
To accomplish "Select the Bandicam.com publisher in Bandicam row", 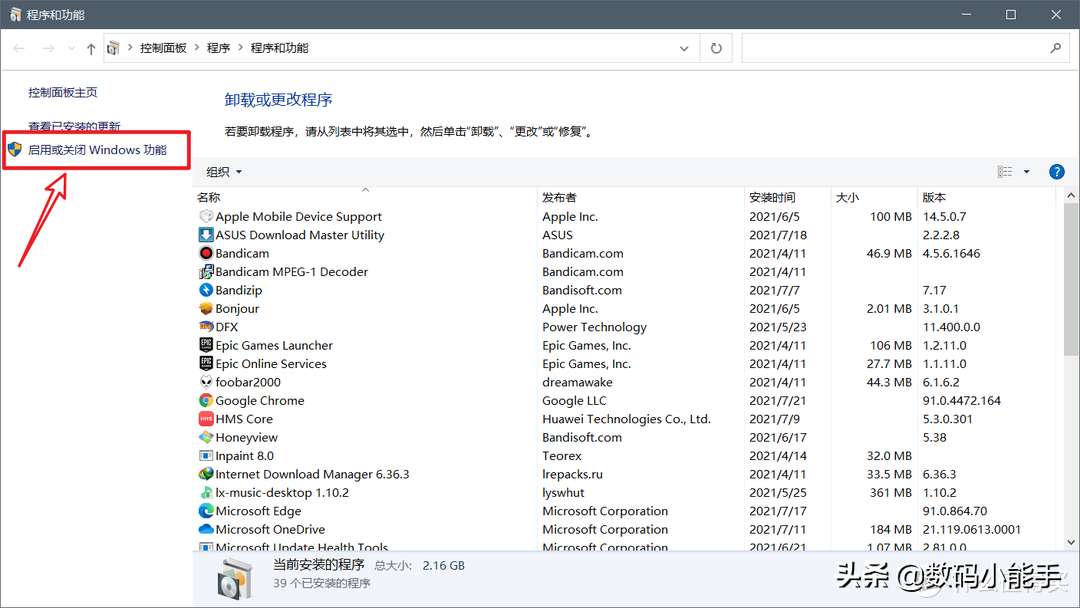I will point(583,253).
